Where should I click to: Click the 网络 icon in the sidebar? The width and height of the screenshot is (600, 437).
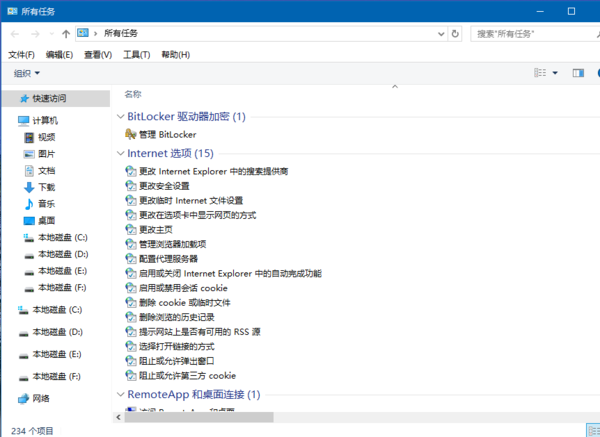click(x=23, y=398)
